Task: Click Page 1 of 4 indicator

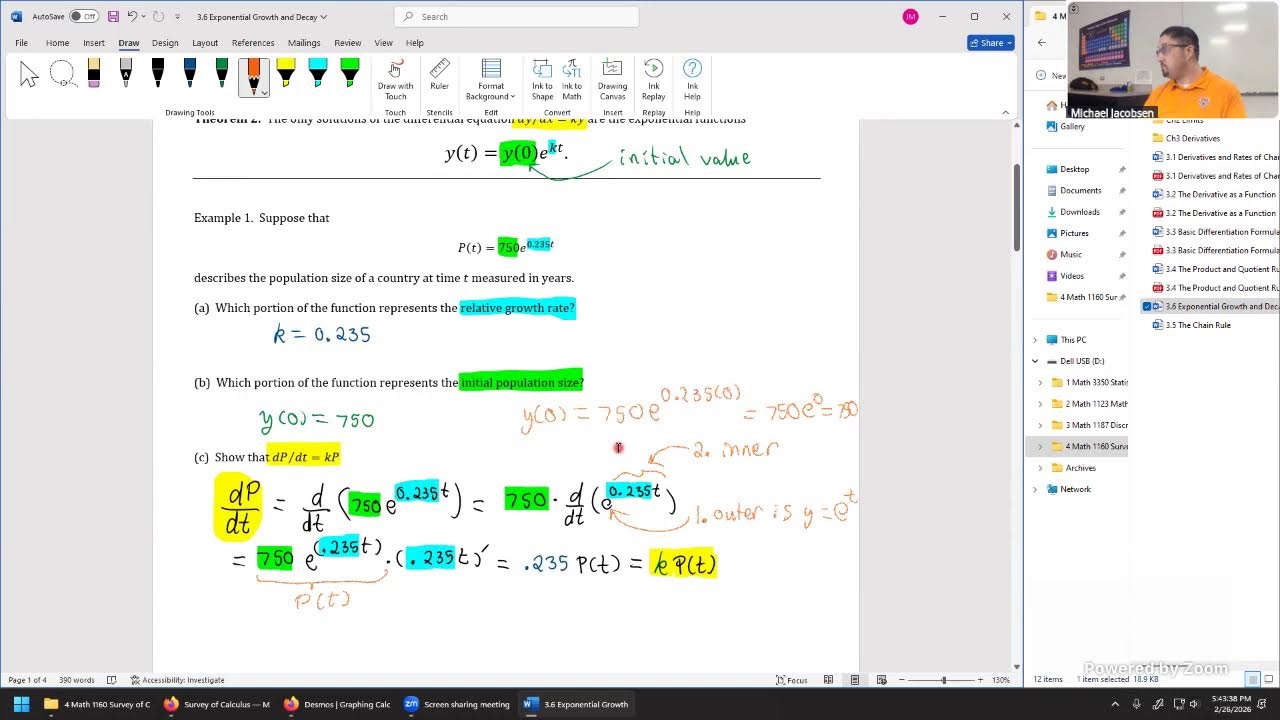Action: 27,680
